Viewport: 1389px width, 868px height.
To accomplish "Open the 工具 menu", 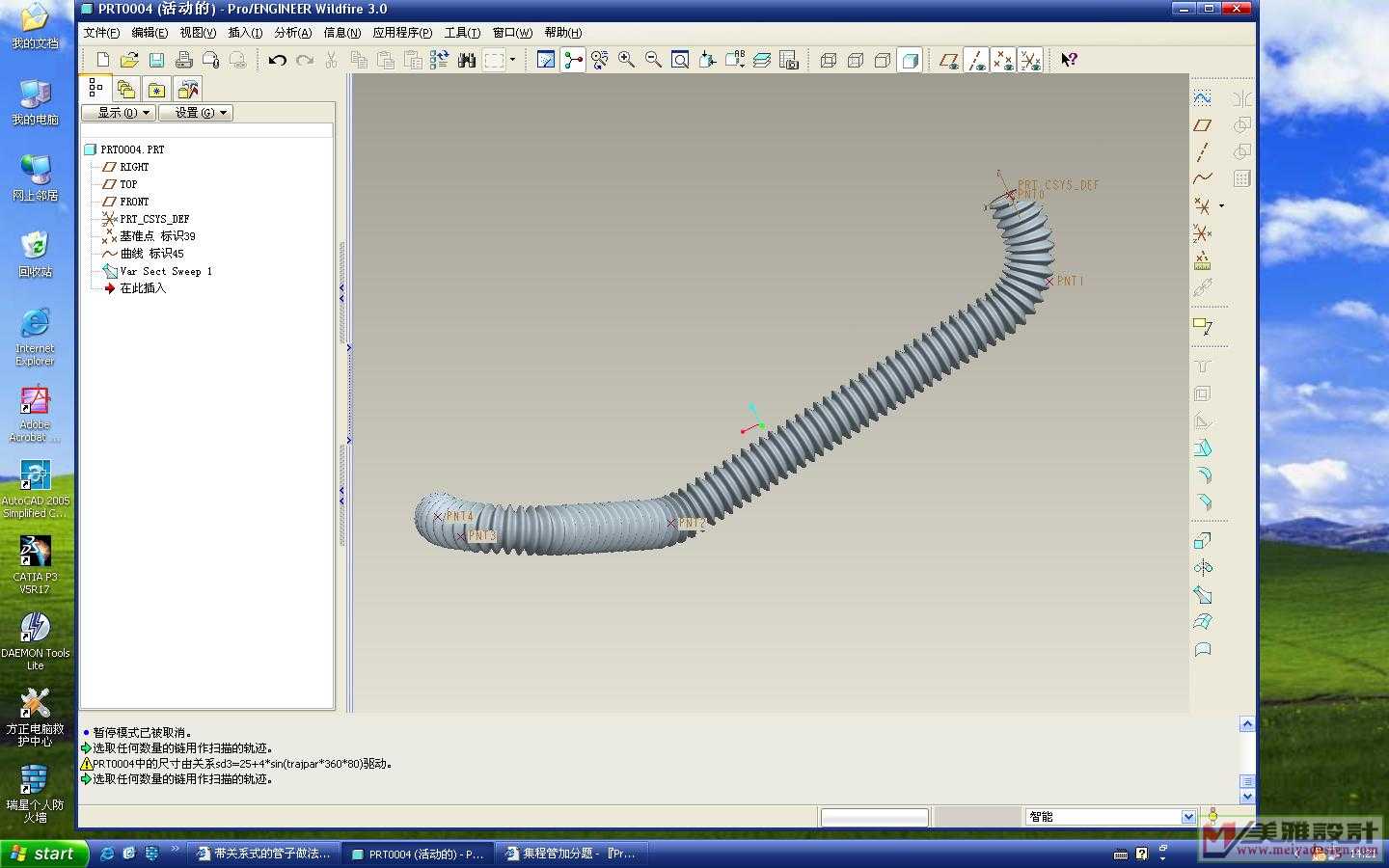I will 462,33.
